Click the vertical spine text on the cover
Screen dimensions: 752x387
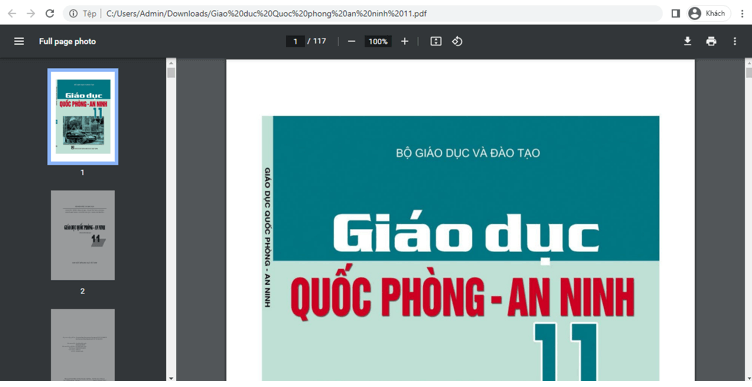[268, 237]
